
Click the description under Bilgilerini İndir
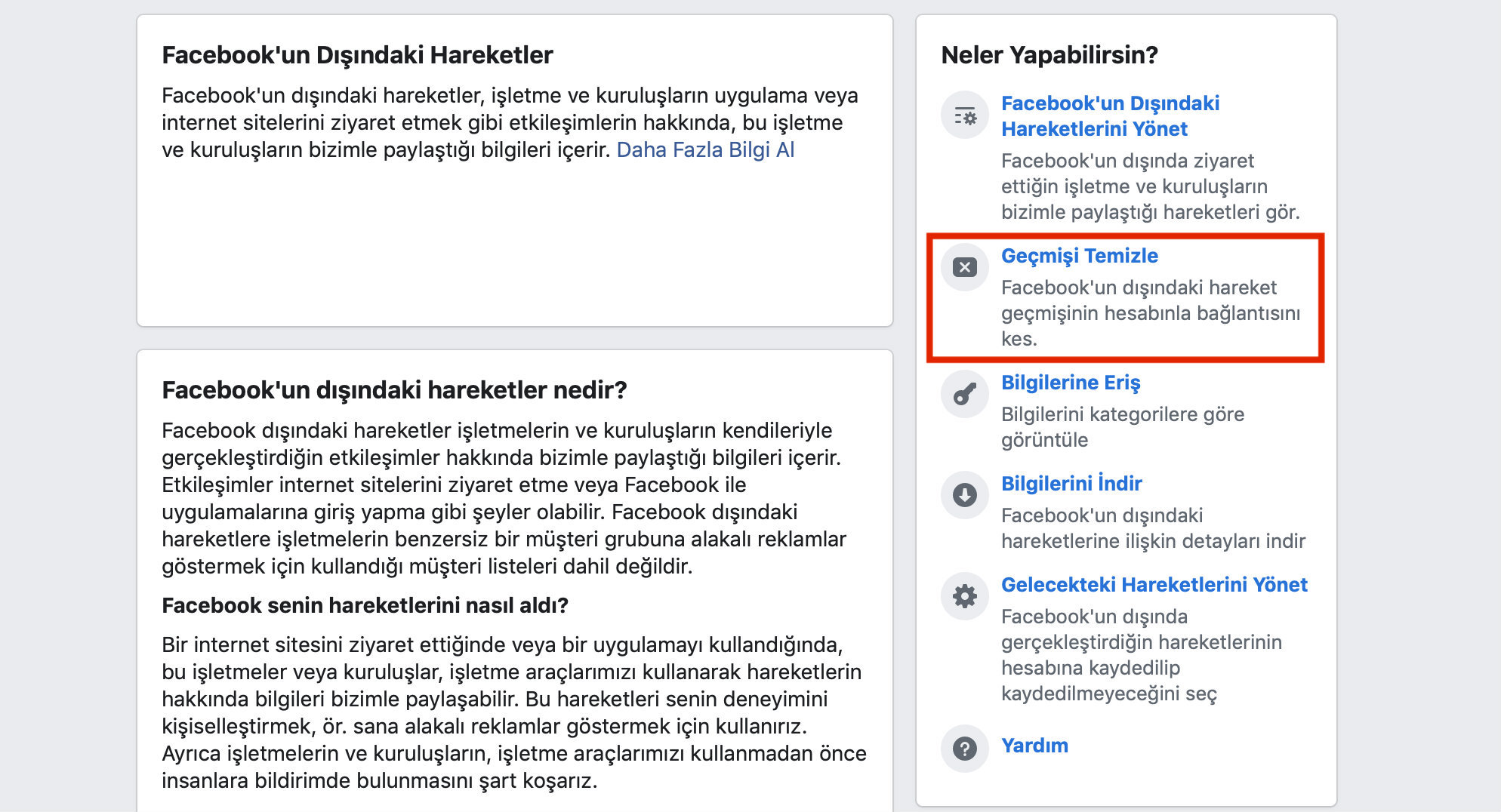pos(1153,528)
